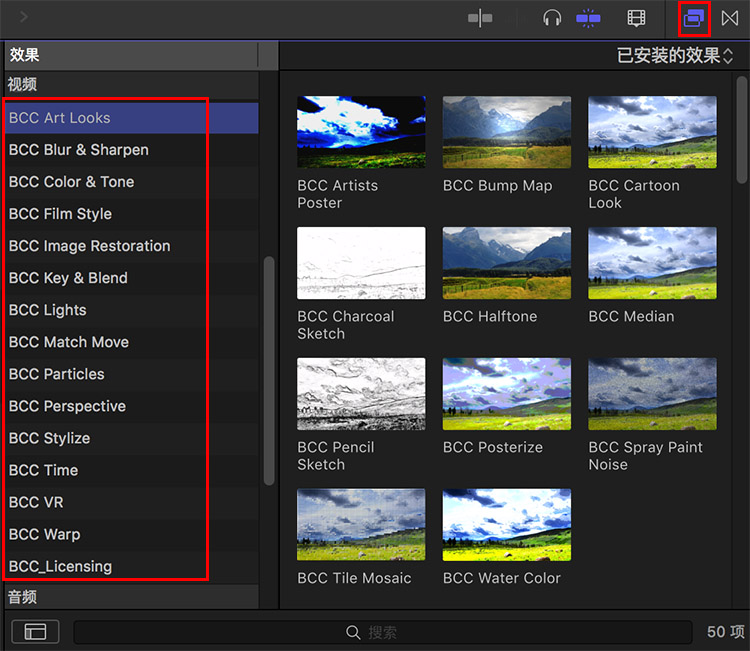Toggle the effects sidebar layout button
This screenshot has width=750, height=651.
point(35,631)
